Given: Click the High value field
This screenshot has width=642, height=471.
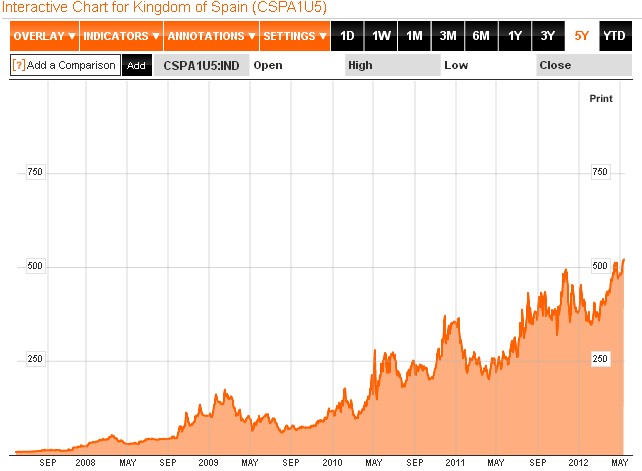Looking at the screenshot, I should click(391, 65).
